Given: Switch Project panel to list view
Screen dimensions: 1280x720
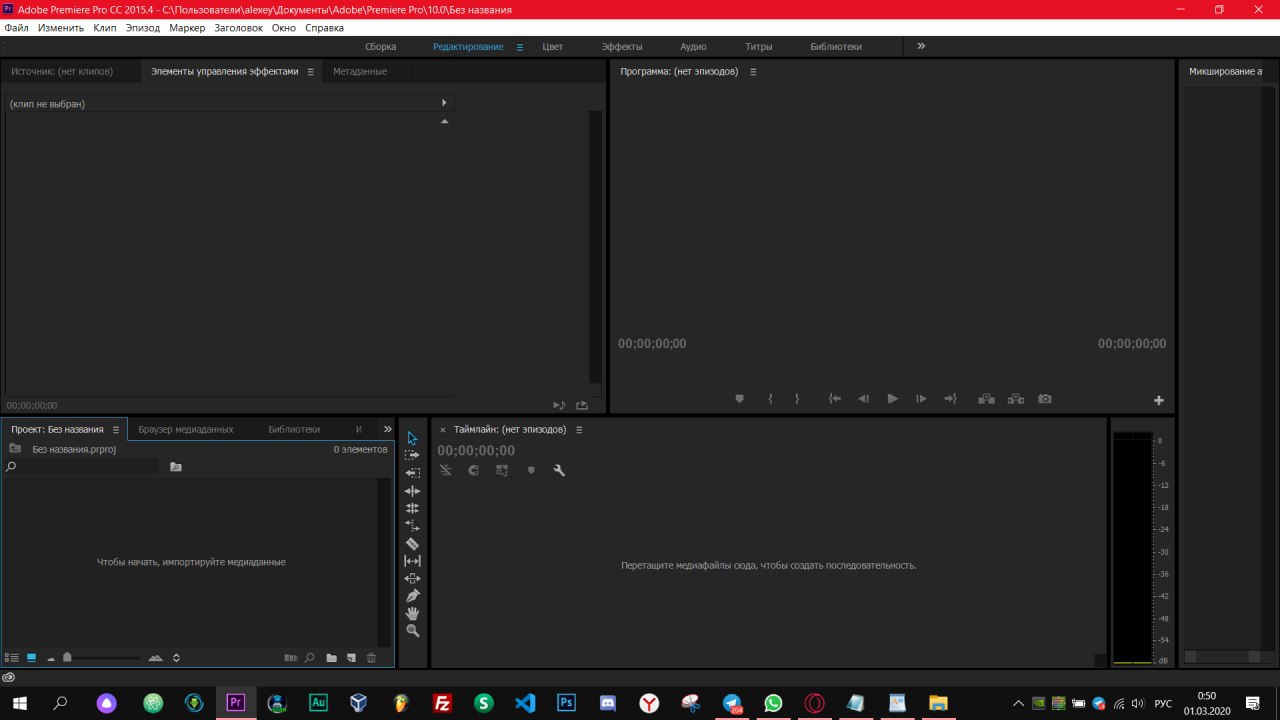Looking at the screenshot, I should click(12, 658).
